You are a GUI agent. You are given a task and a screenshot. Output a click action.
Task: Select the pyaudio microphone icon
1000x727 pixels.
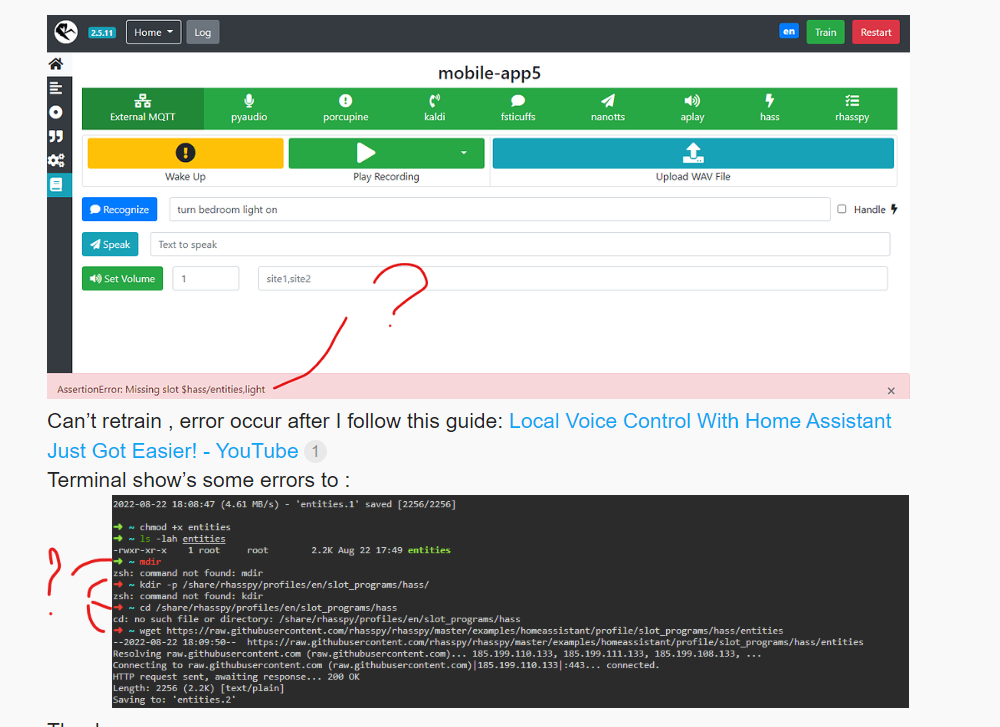click(249, 101)
